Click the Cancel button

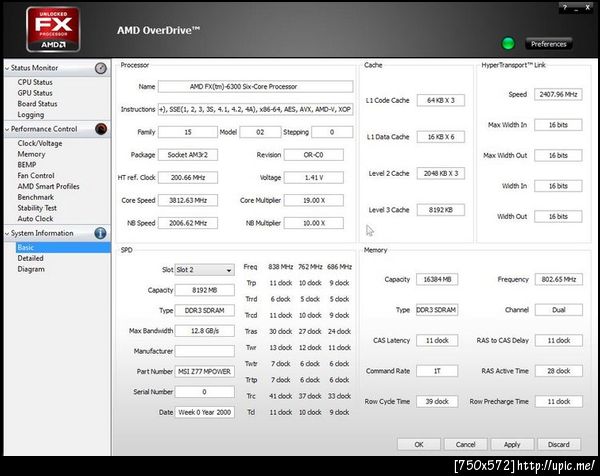(x=465, y=445)
